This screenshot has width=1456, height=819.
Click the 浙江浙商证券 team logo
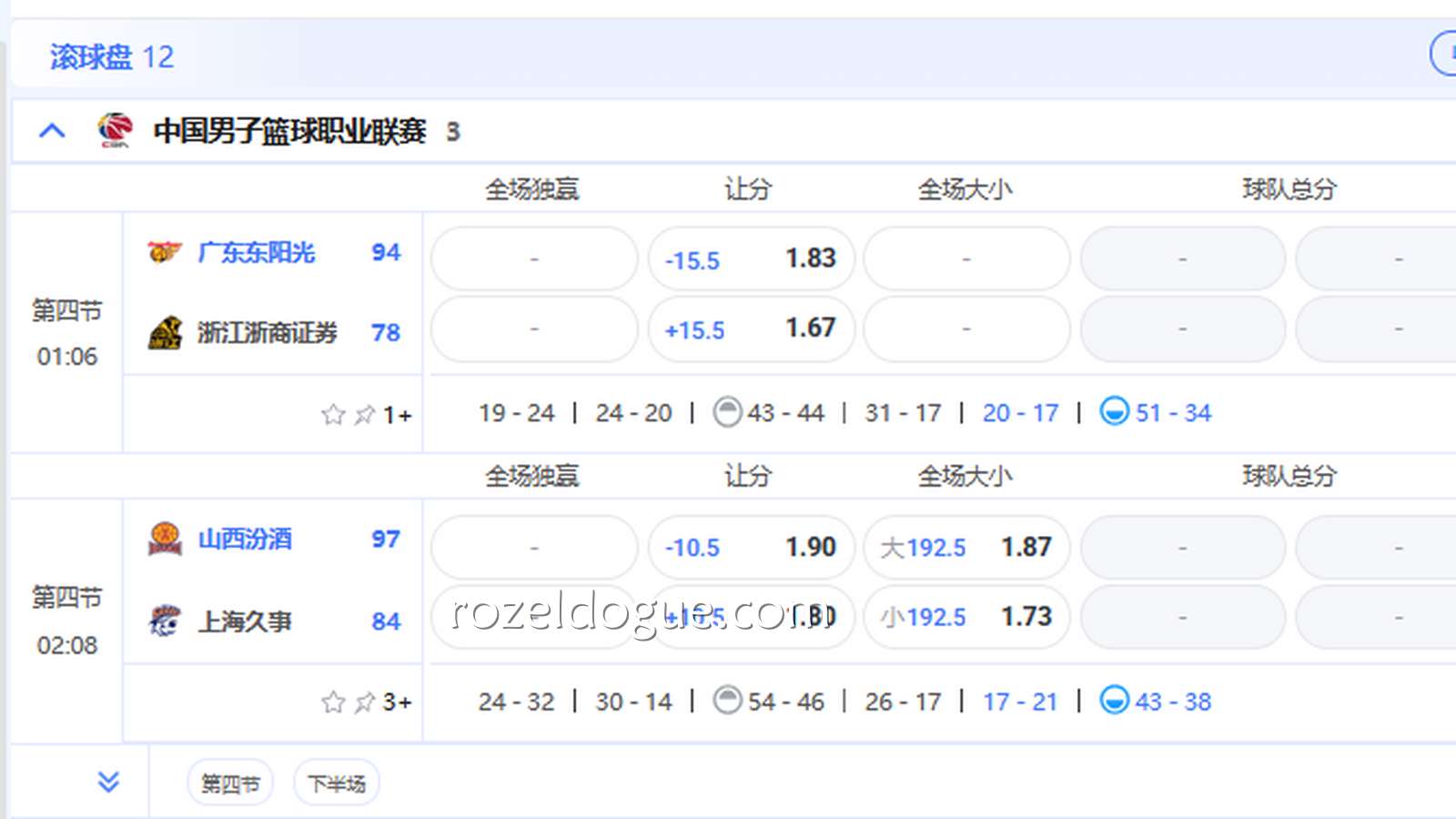(x=165, y=333)
